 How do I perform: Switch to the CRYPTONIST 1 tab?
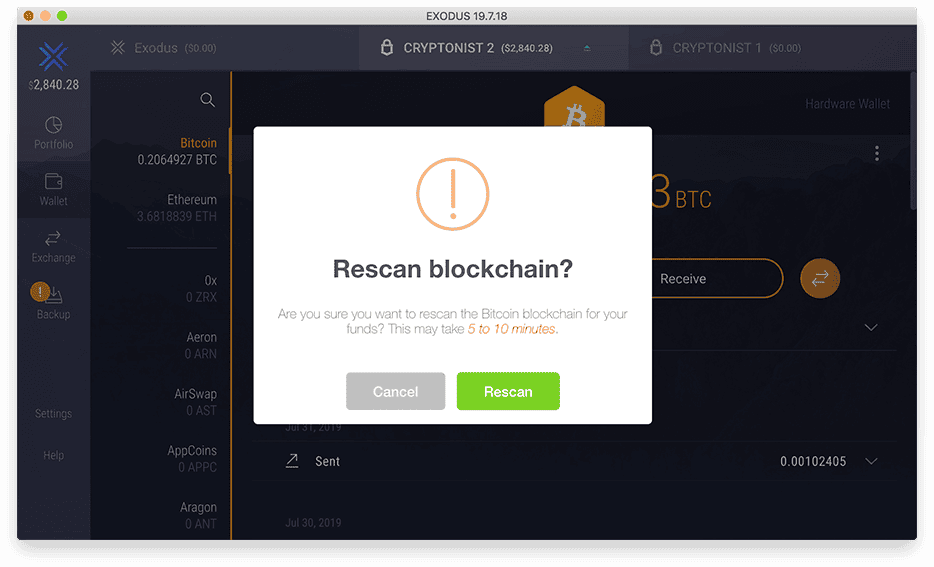[725, 48]
